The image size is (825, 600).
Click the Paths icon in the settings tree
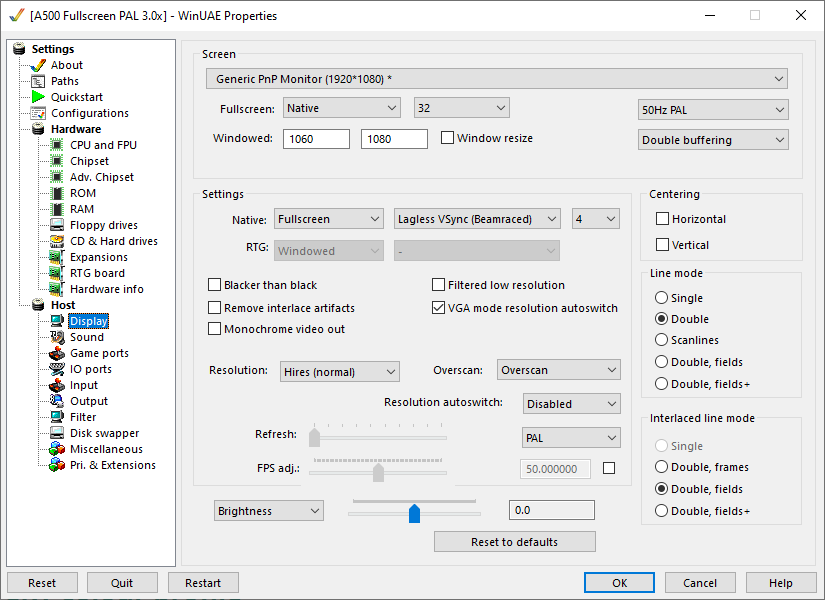click(38, 82)
